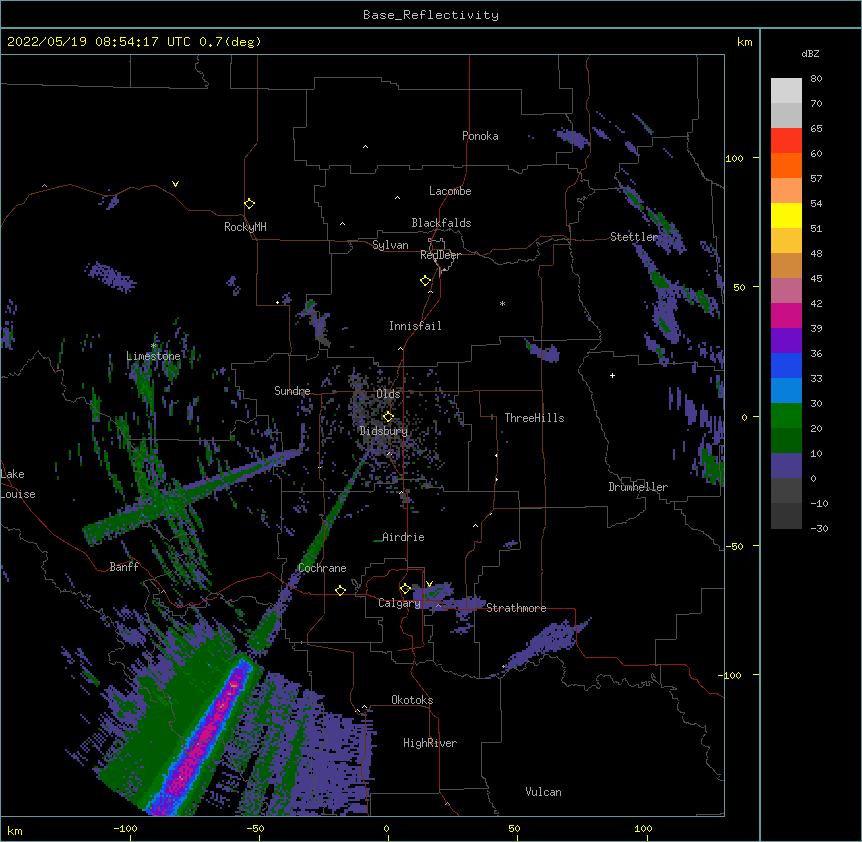
Task: Select the purple 36-39 dBZ legend swatch
Action: (x=786, y=340)
